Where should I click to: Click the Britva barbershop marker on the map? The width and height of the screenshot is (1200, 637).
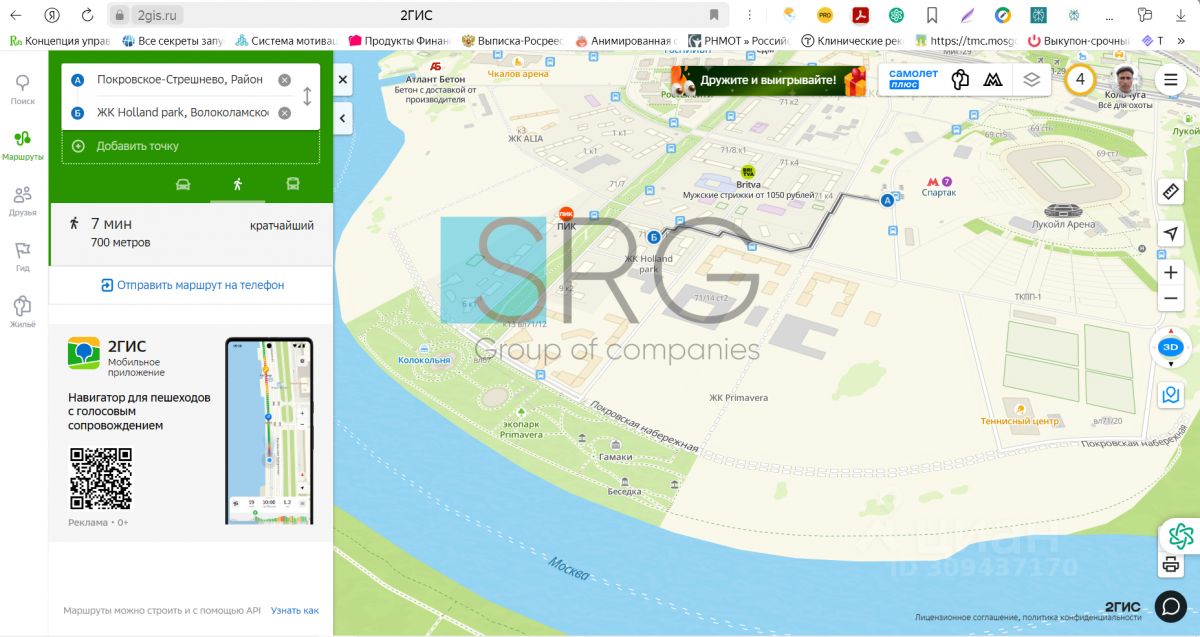click(748, 173)
